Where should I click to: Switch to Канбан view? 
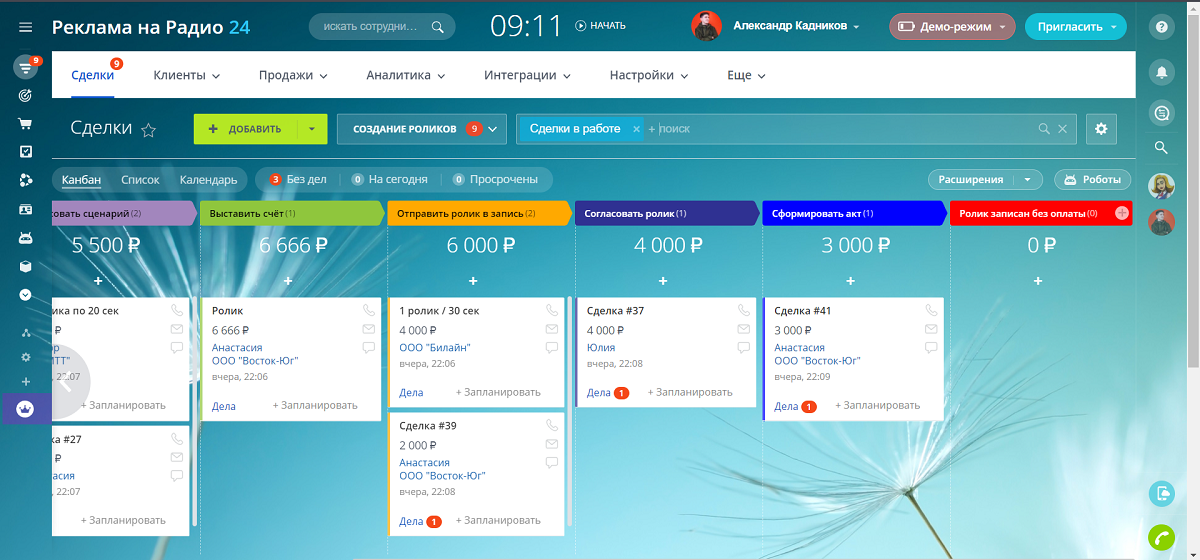point(81,180)
